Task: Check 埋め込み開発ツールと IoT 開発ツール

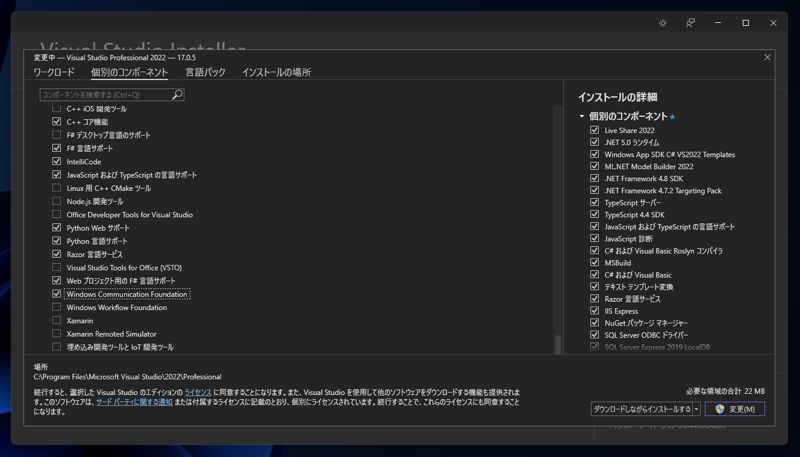Action: pos(56,347)
